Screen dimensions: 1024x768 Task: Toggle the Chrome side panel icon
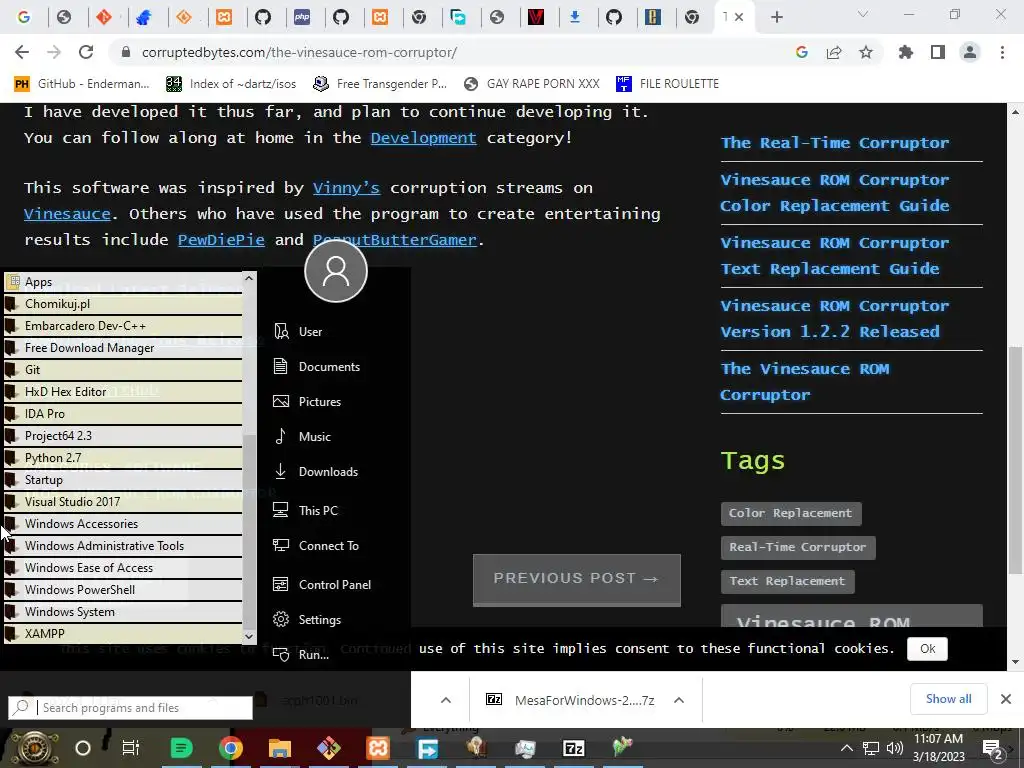click(938, 52)
